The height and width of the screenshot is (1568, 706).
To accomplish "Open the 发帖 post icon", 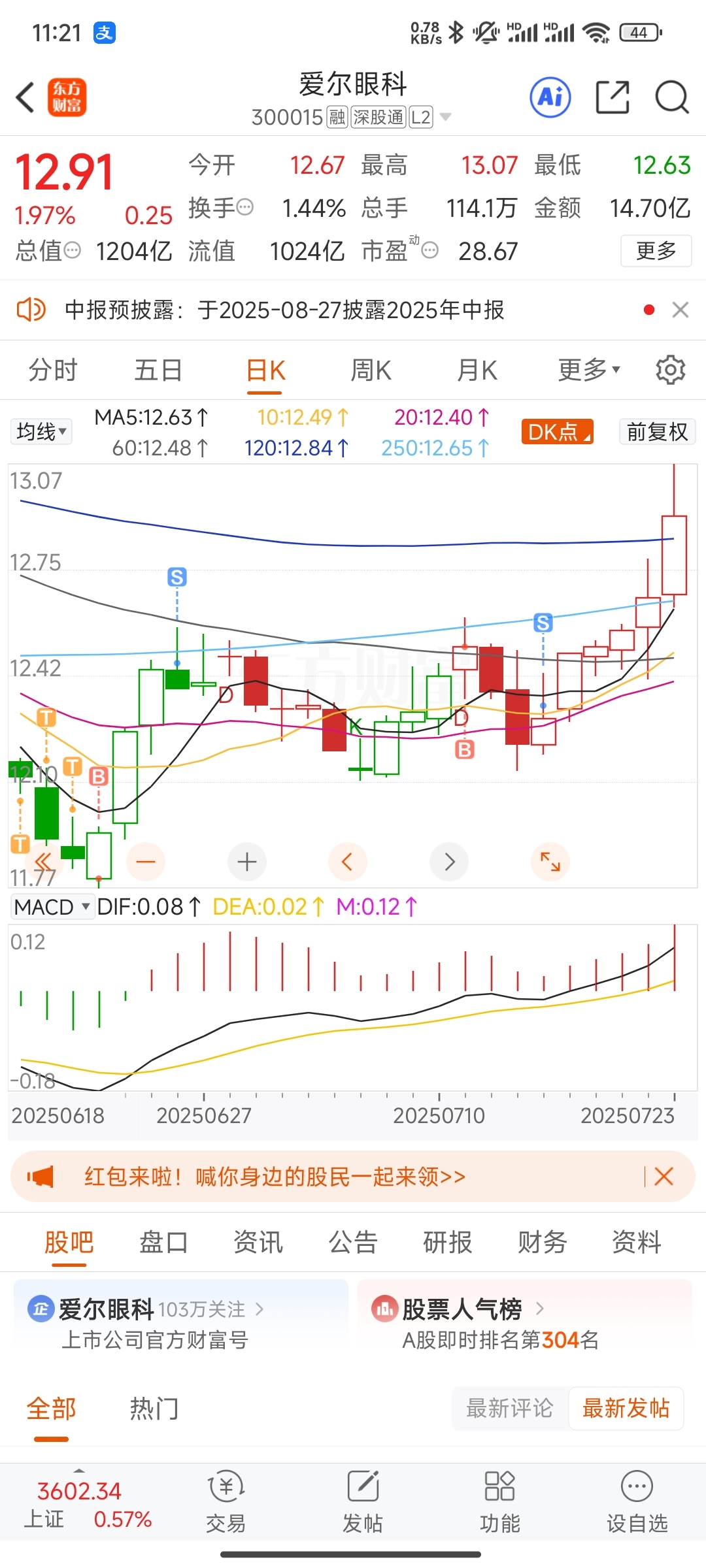I will tap(363, 1502).
